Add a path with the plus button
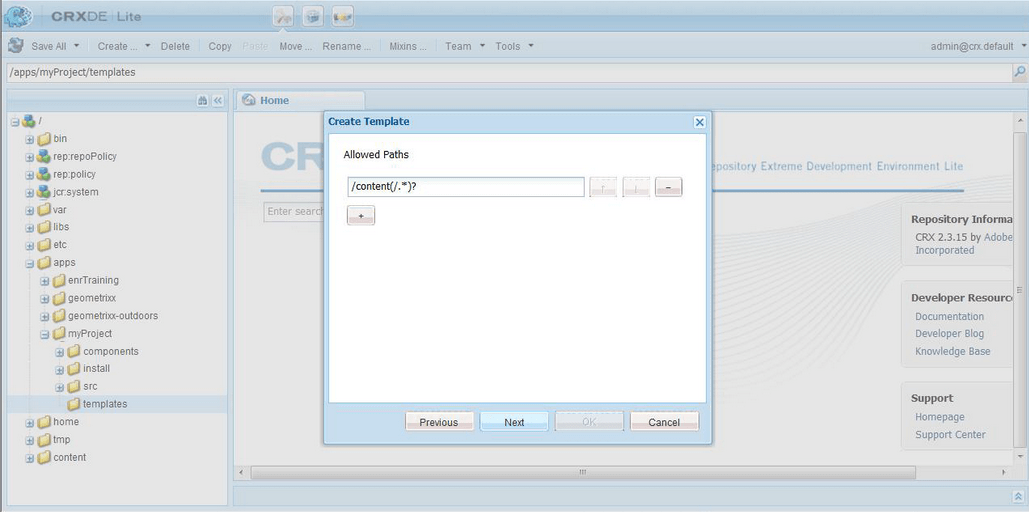 [361, 215]
